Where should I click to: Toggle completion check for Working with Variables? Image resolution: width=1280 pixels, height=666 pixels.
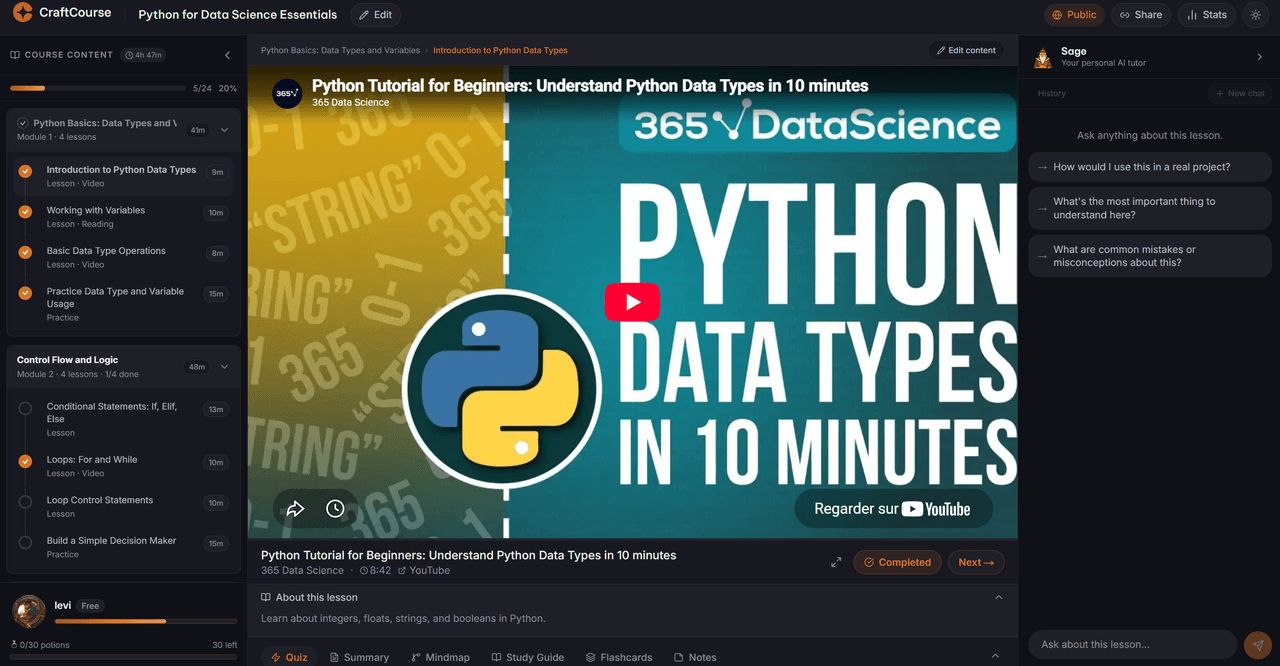[25, 212]
